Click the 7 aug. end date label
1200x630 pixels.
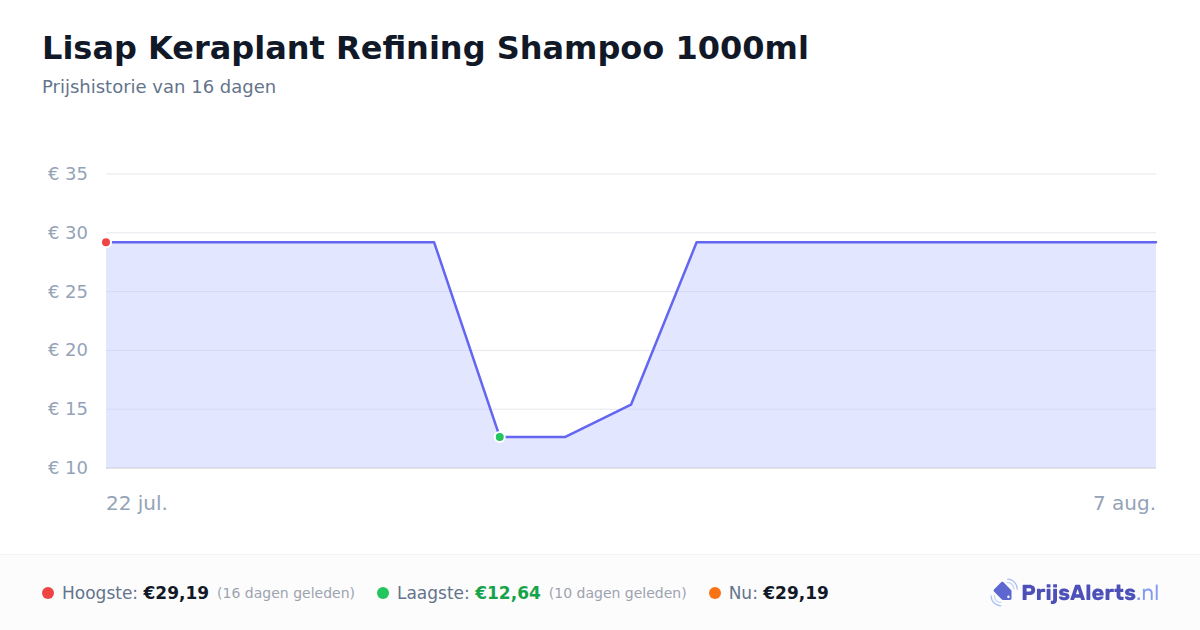1125,503
